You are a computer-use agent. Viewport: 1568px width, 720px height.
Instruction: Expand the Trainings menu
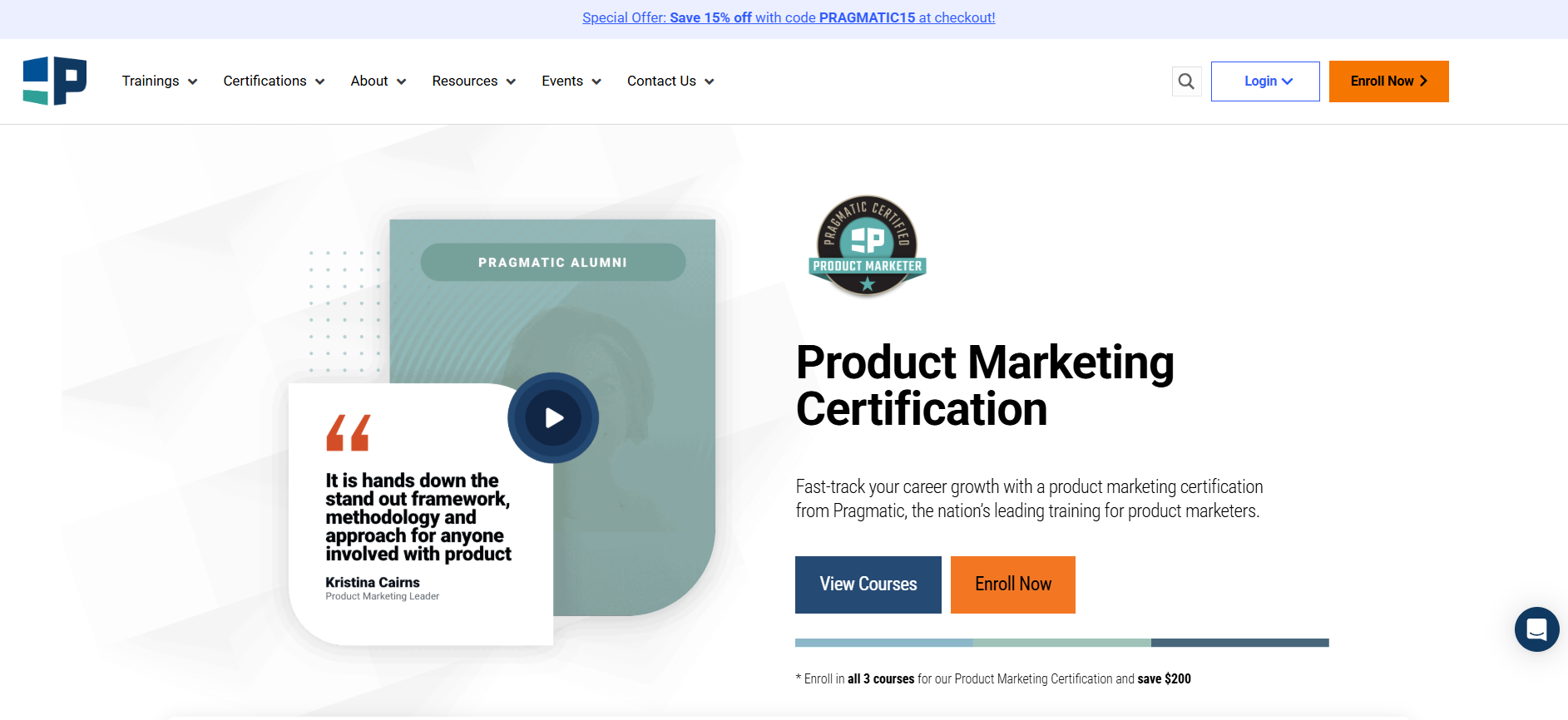click(x=160, y=81)
